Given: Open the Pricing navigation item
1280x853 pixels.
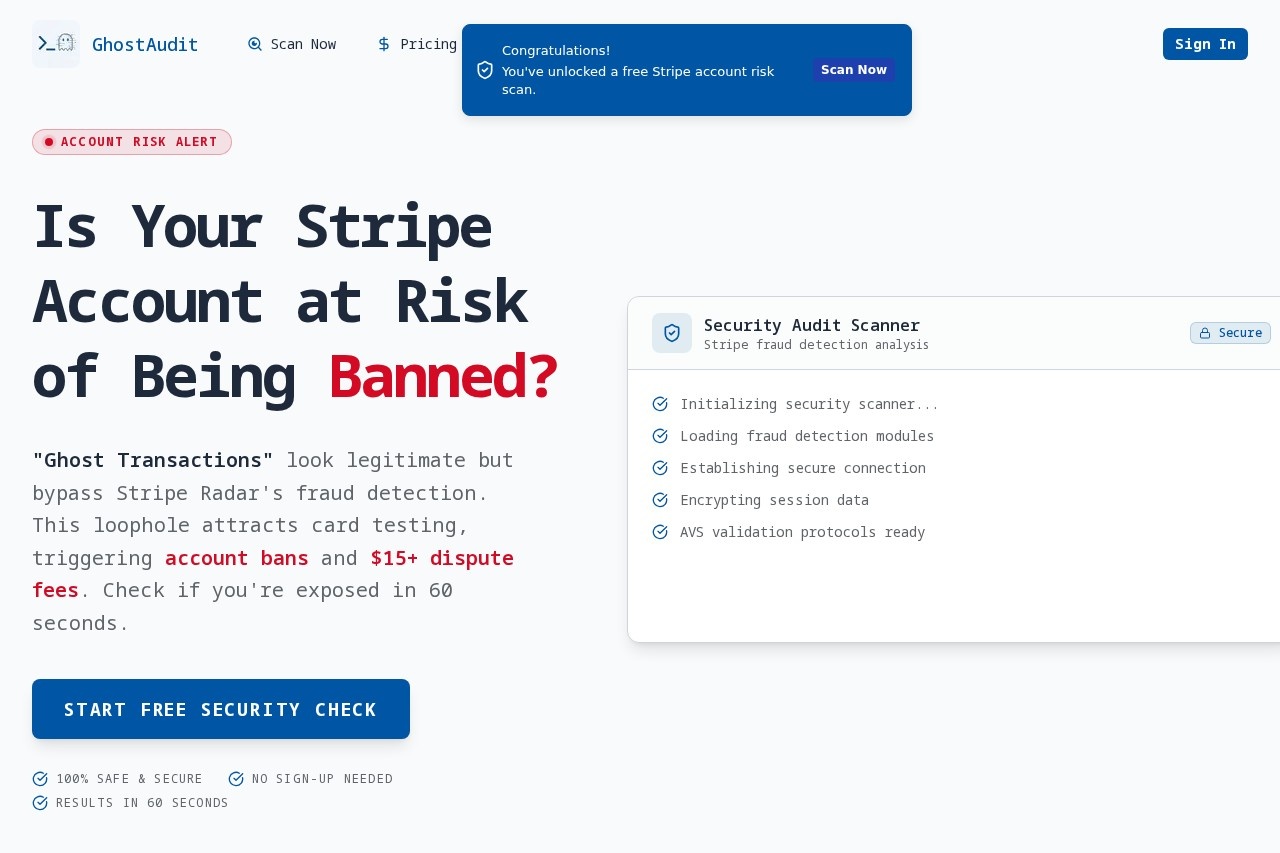Looking at the screenshot, I should click(x=428, y=44).
